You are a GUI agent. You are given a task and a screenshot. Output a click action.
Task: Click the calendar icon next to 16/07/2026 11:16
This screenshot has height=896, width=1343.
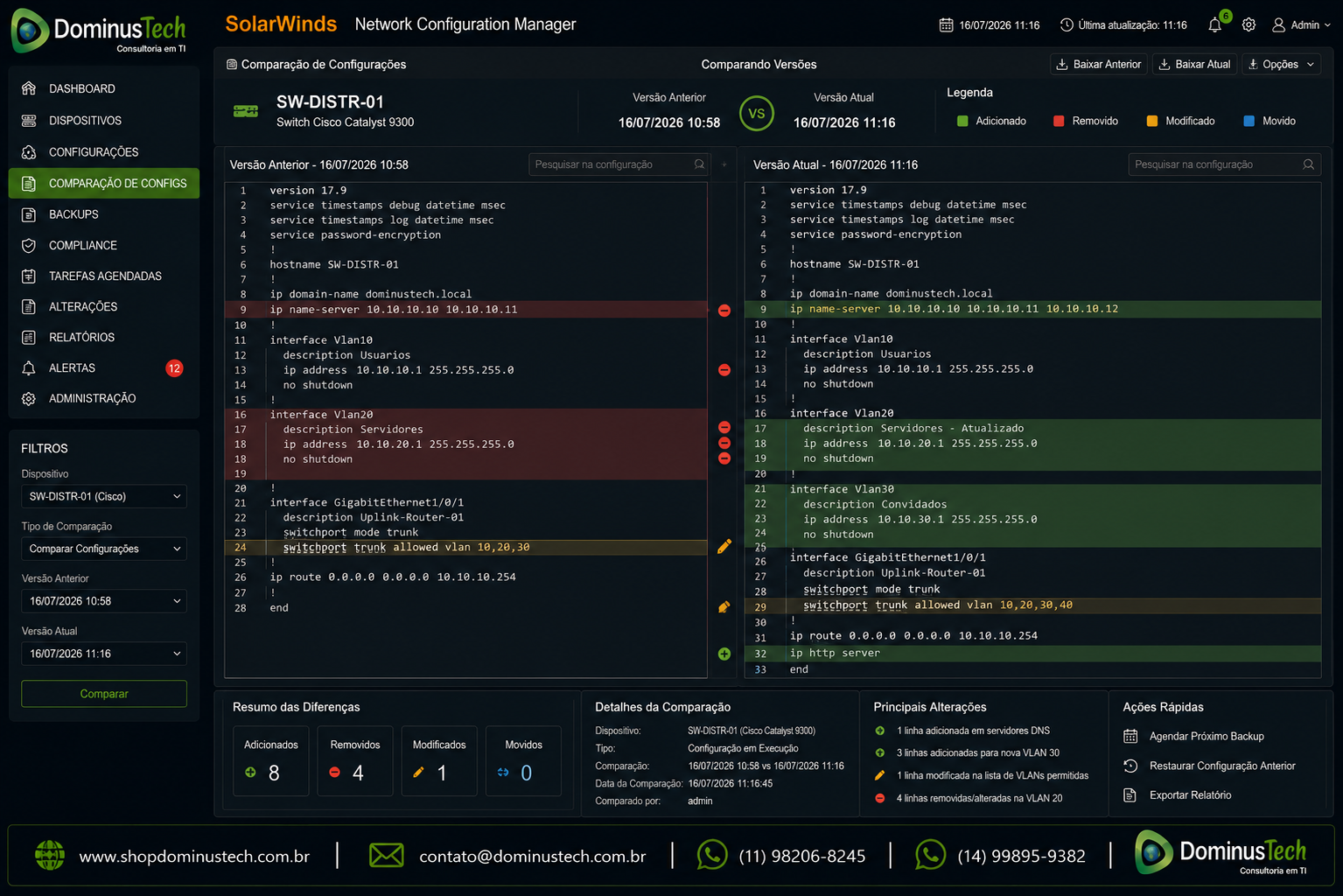[946, 25]
